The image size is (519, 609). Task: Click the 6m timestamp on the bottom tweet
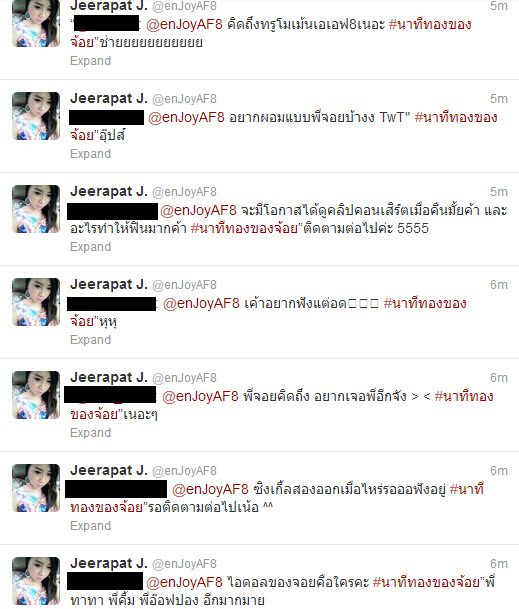point(499,564)
